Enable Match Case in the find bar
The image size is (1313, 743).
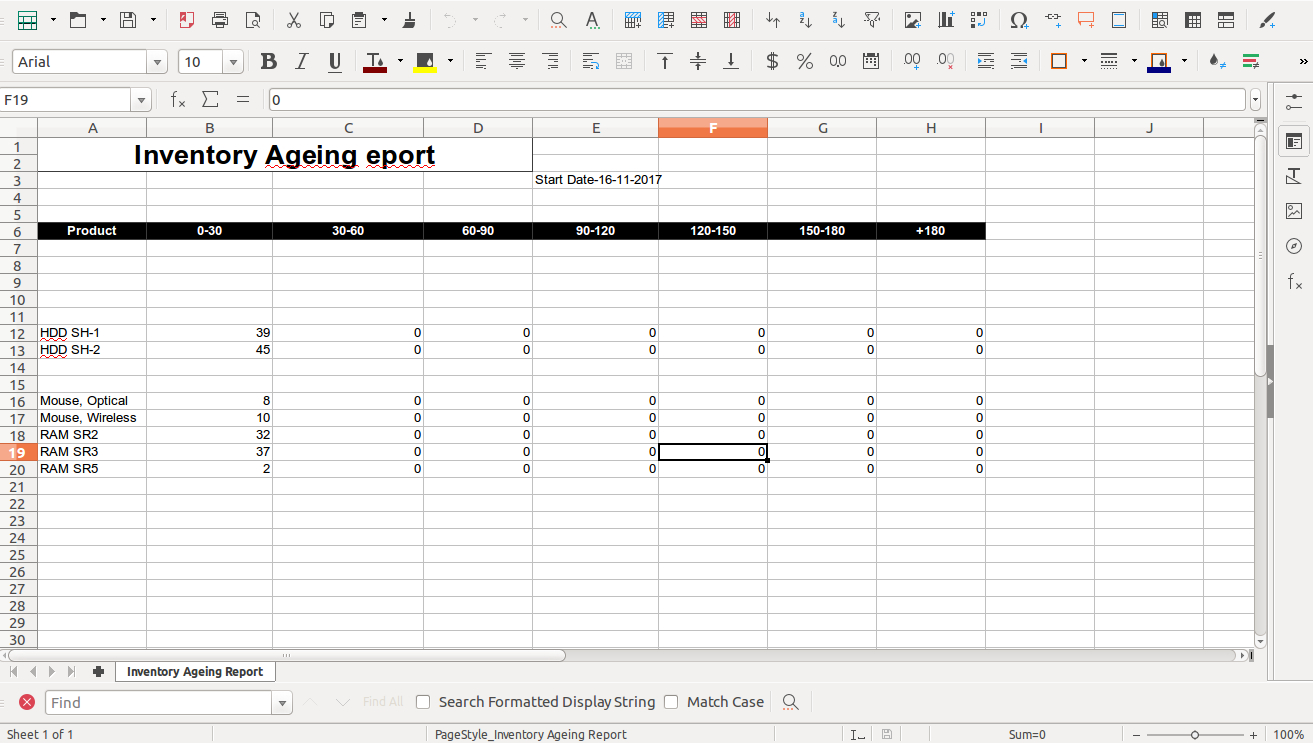click(x=670, y=701)
